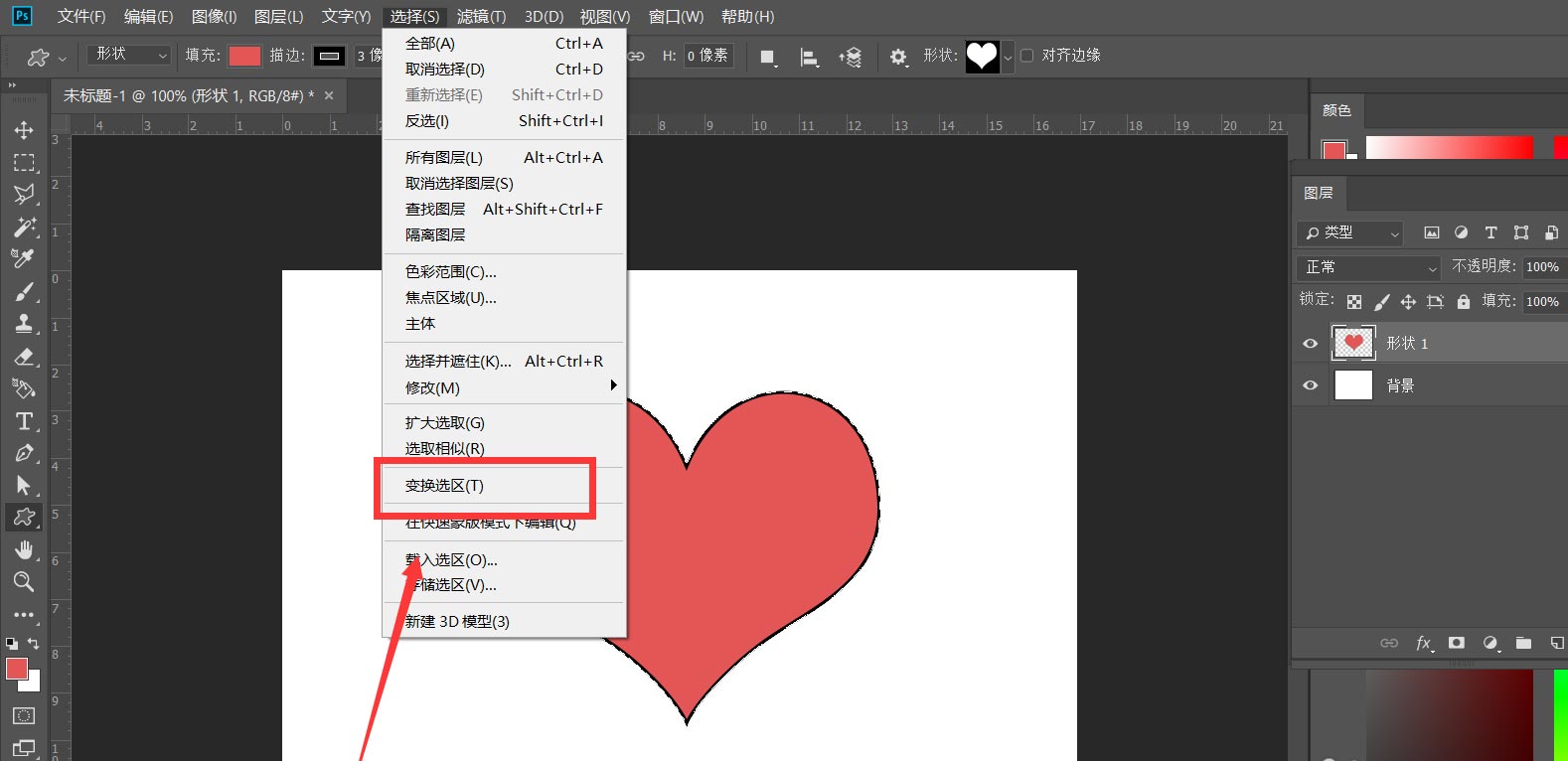This screenshot has height=761, width=1568.
Task: Toggle lock image pixels
Action: pos(1382,302)
